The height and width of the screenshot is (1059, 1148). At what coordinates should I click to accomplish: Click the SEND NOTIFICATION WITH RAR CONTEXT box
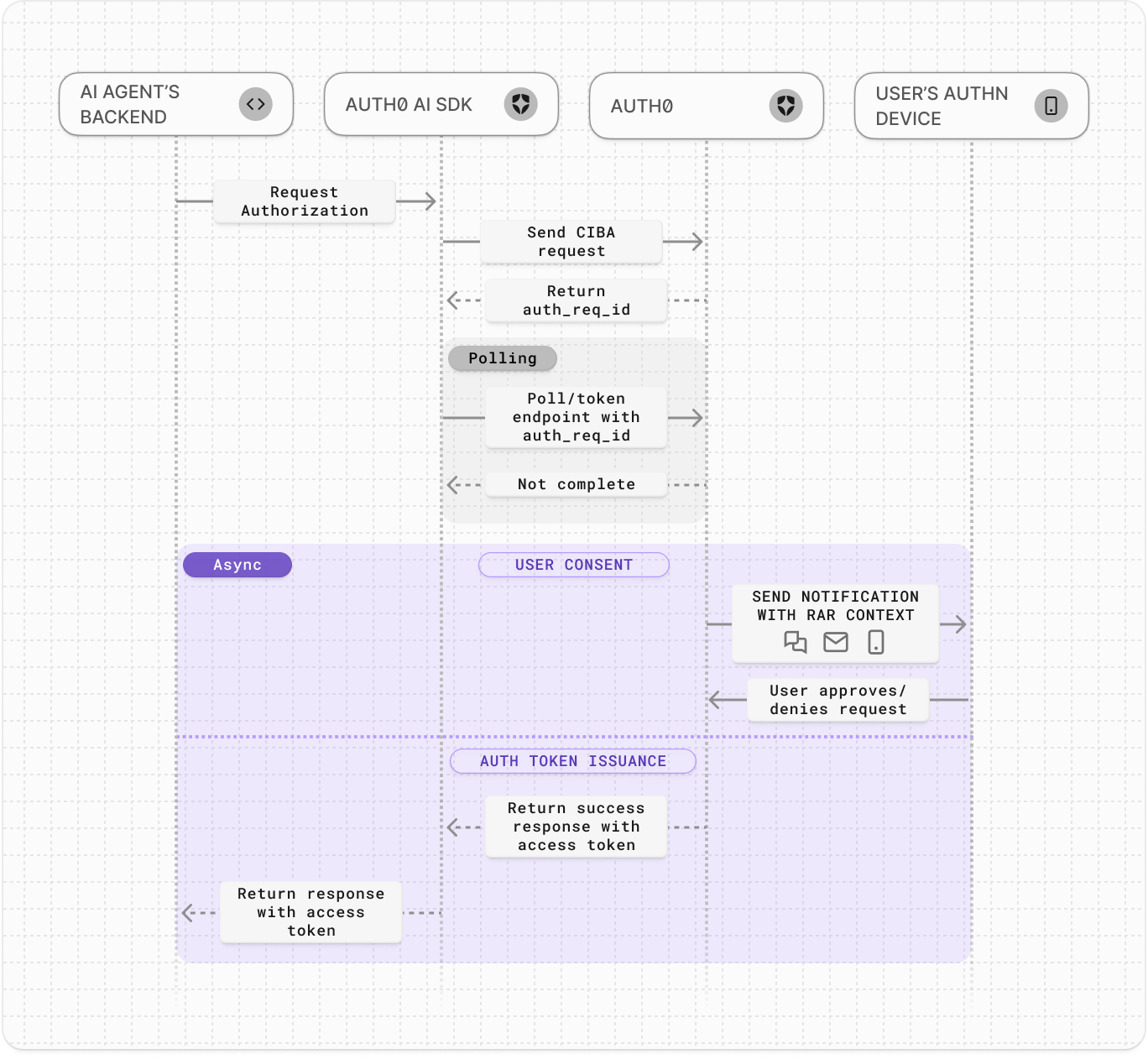835,623
